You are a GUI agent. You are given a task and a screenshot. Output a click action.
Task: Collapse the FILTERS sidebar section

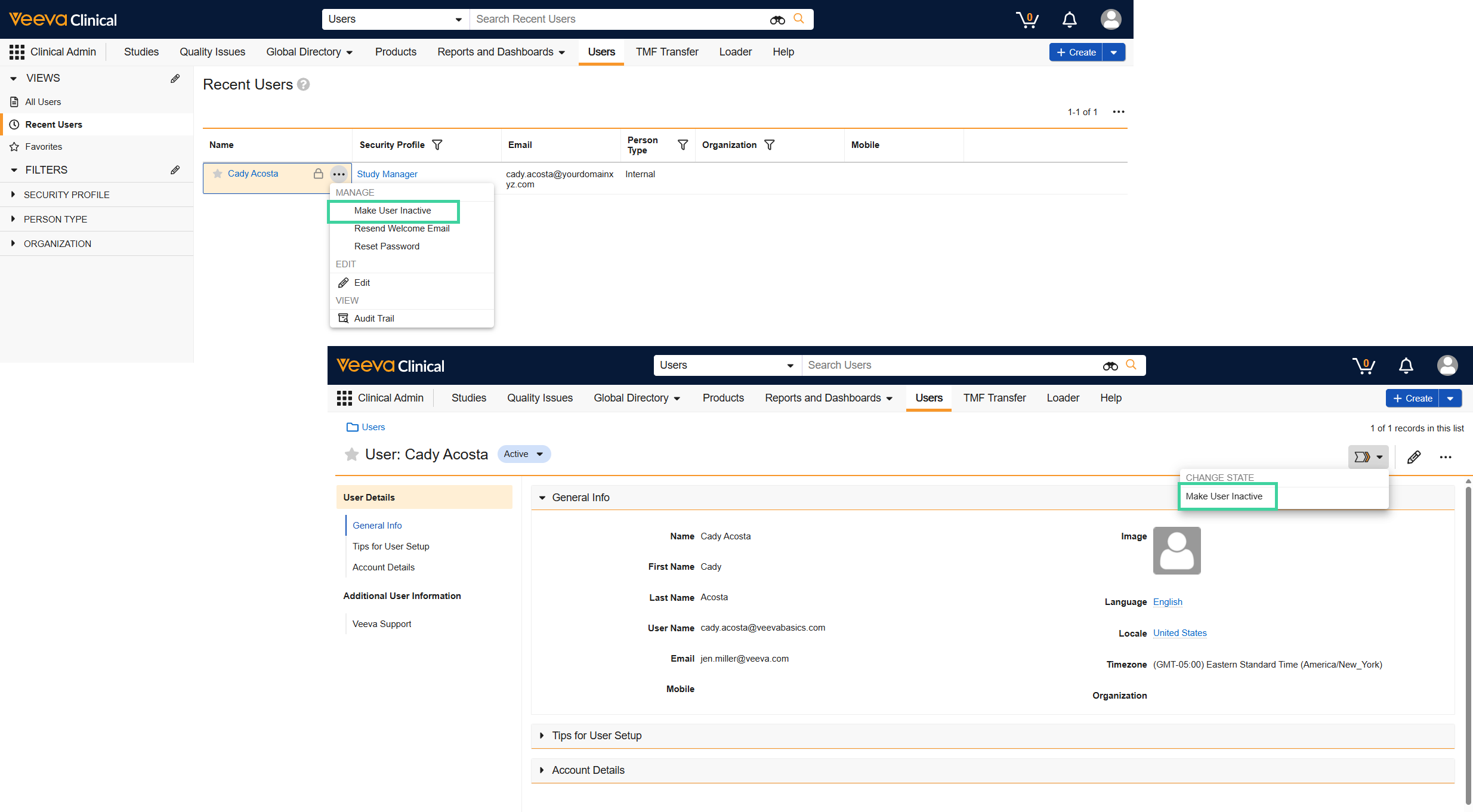(14, 170)
